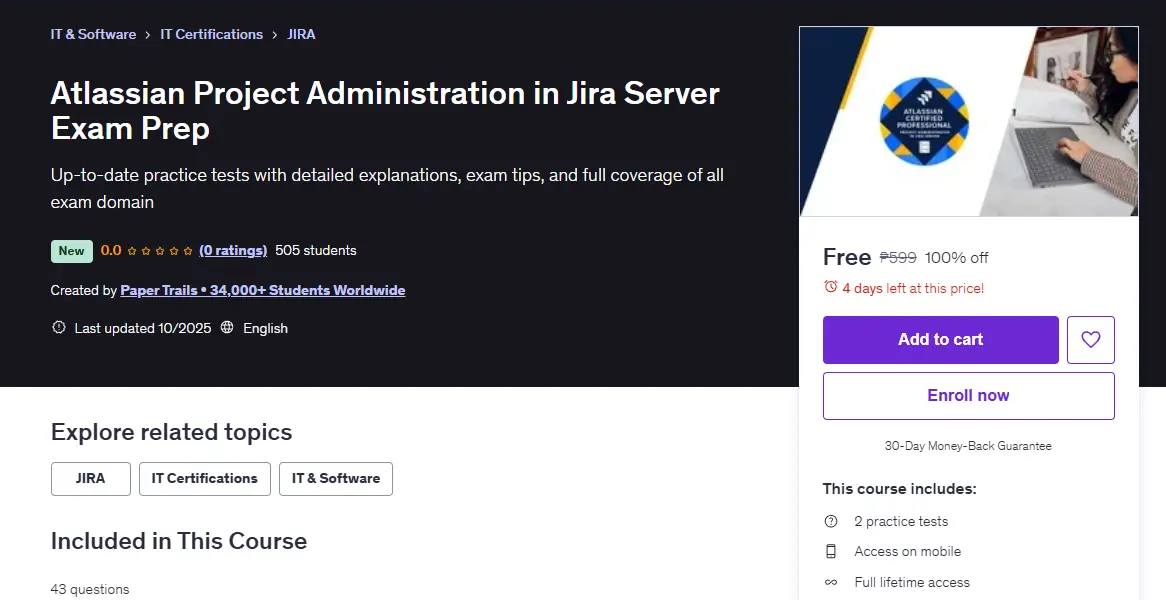Click the question mark practice tests icon
Viewport: 1166px width, 600px height.
[x=831, y=521]
